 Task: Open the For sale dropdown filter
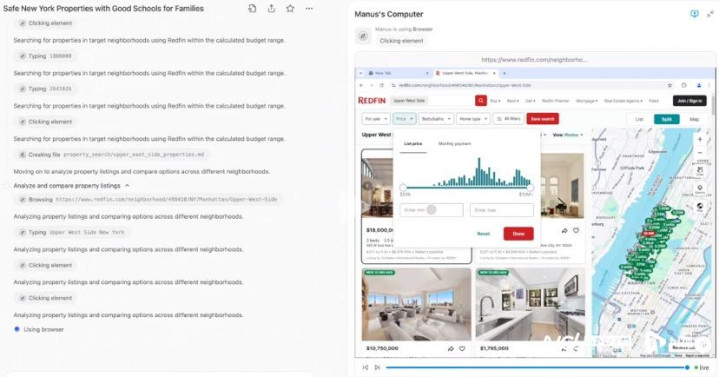click(x=376, y=119)
